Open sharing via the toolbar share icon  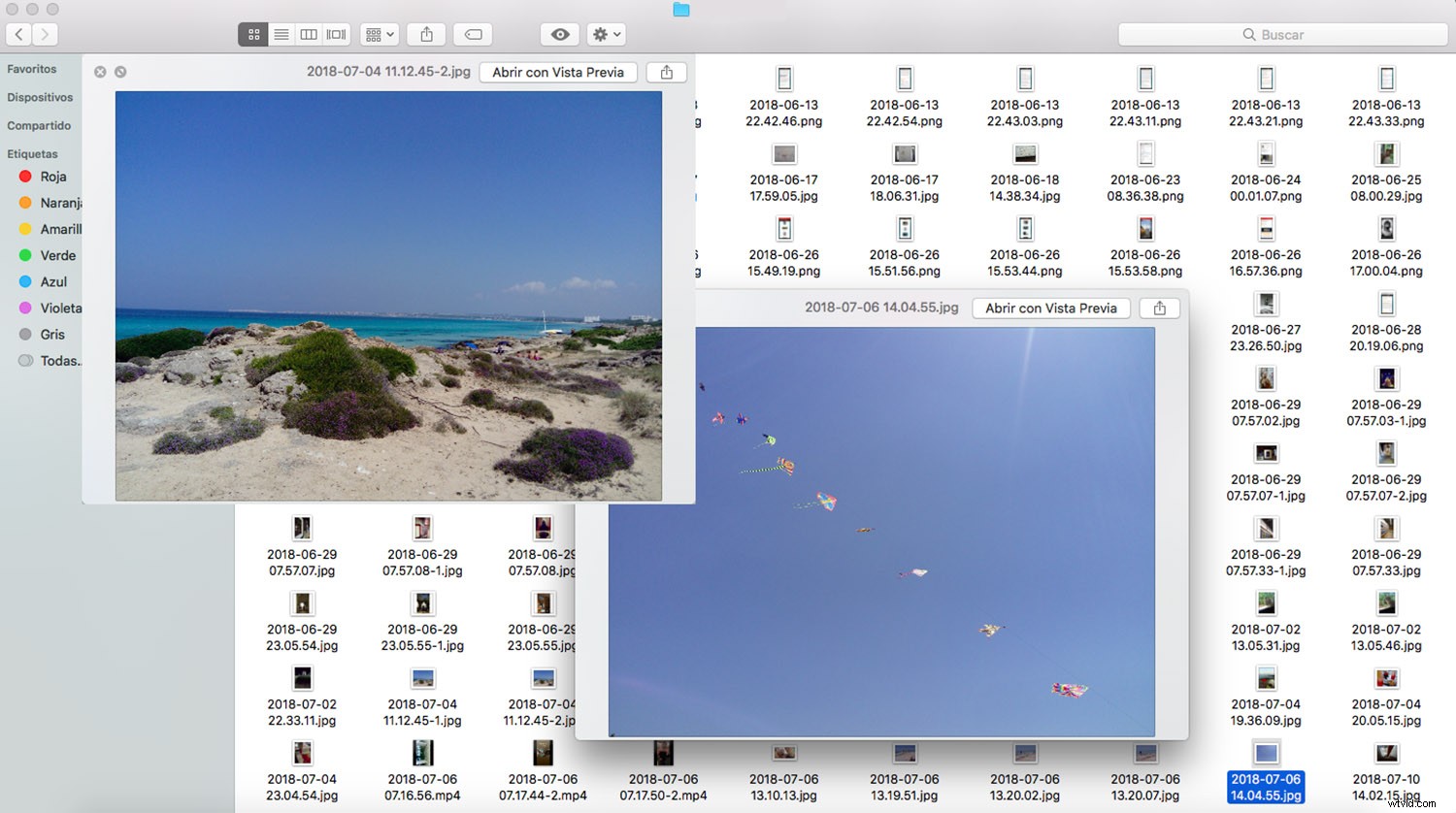click(x=426, y=34)
